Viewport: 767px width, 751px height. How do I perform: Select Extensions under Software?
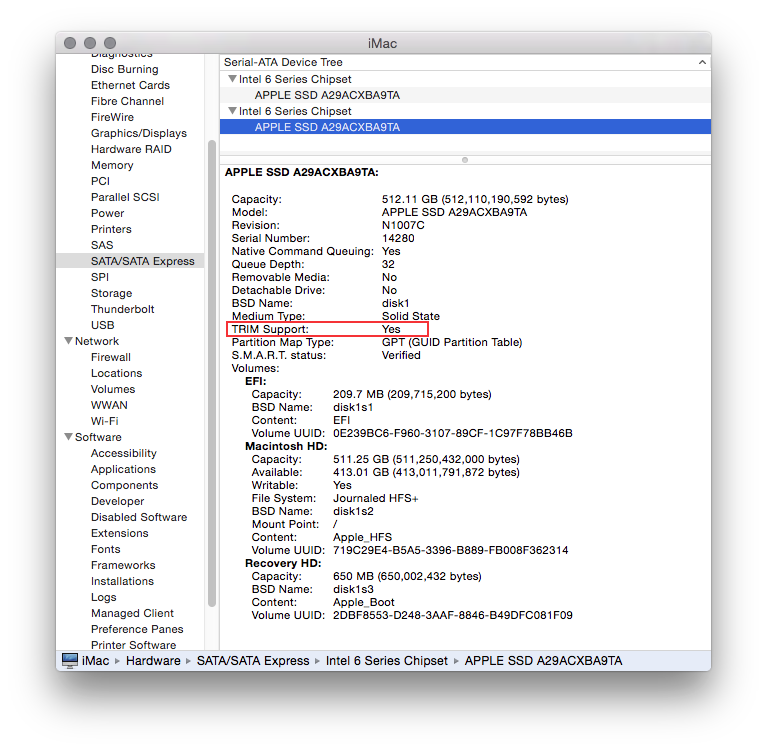(119, 533)
